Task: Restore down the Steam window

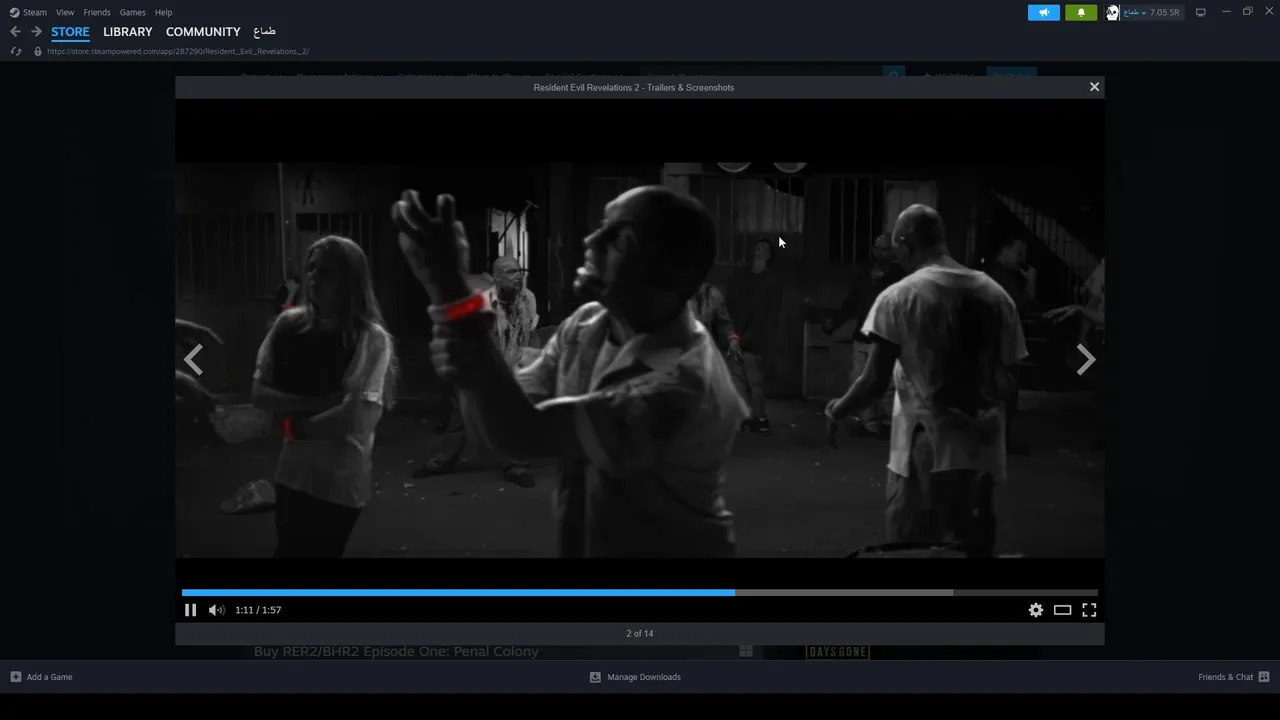Action: [1248, 12]
